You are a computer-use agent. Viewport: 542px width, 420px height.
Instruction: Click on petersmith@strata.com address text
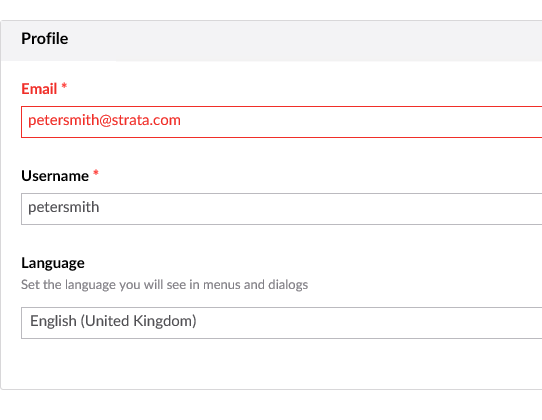(104, 120)
